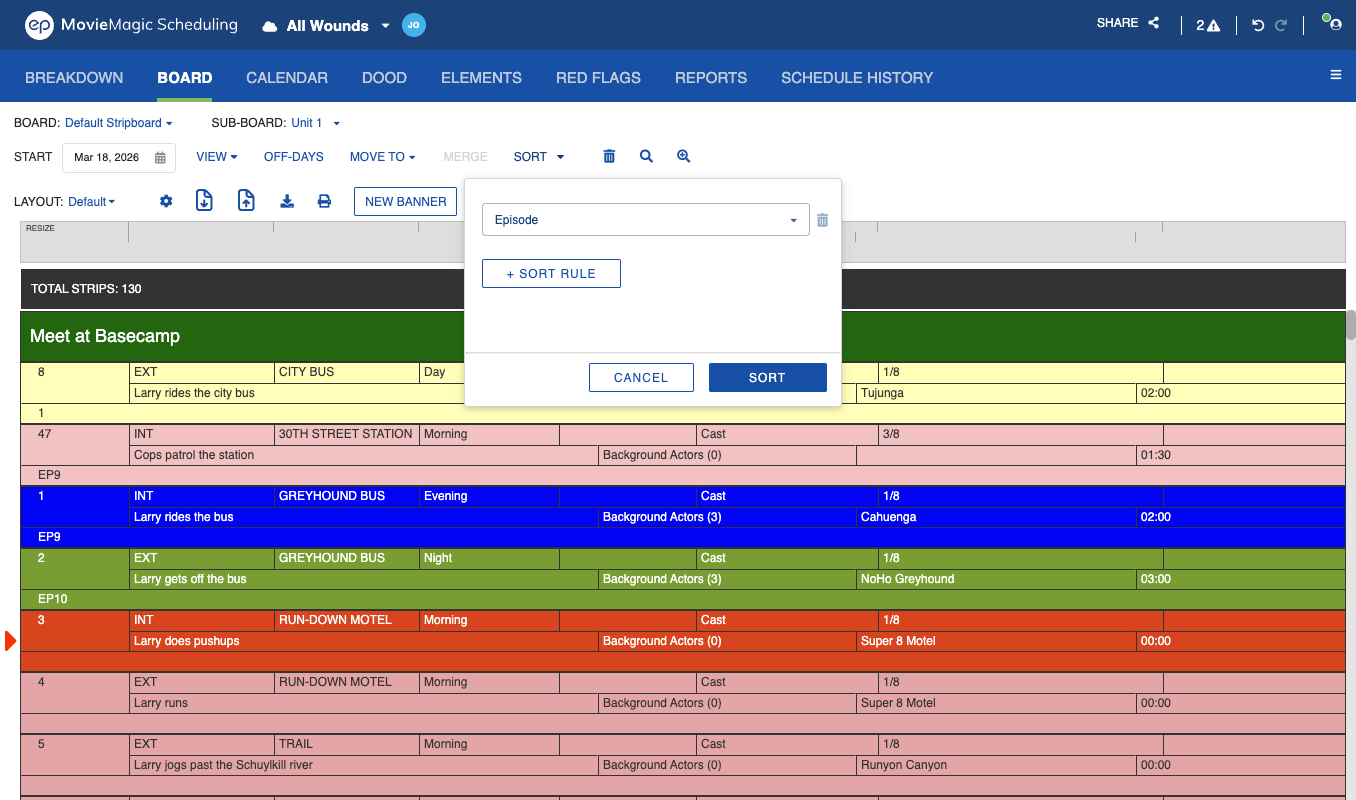Confirm with the blue SORT button
The width and height of the screenshot is (1356, 800).
(x=767, y=377)
